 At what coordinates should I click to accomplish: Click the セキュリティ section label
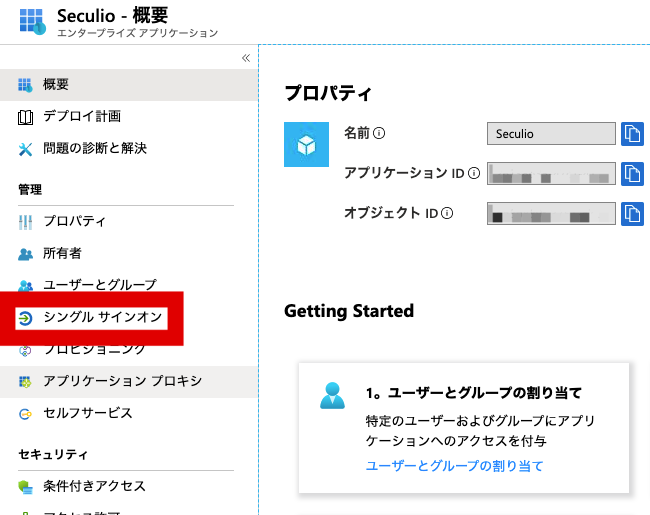coord(53,454)
